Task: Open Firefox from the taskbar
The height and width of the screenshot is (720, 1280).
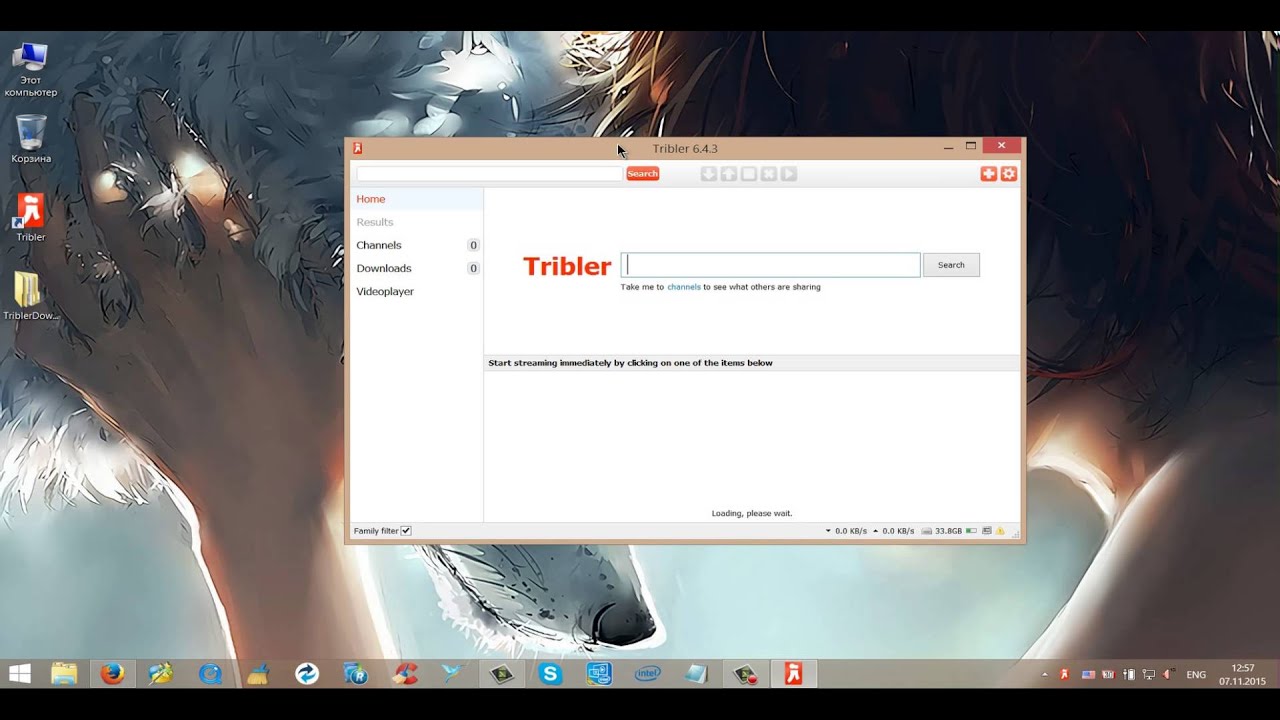Action: [x=113, y=674]
